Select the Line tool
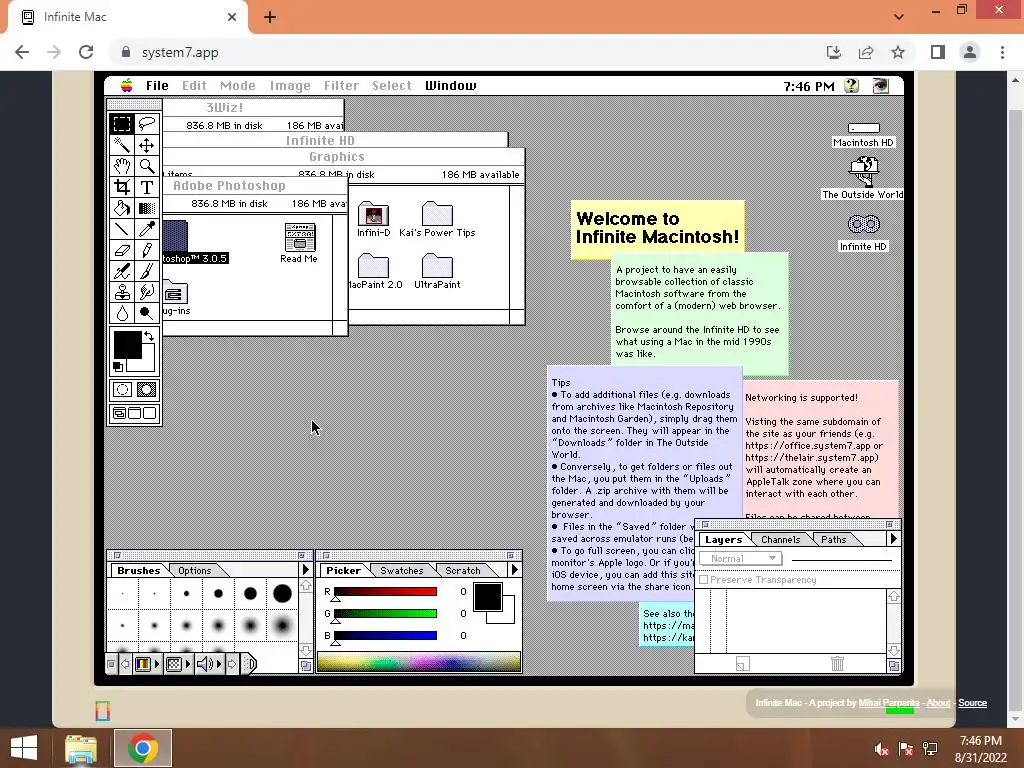1024x768 pixels. (x=121, y=229)
